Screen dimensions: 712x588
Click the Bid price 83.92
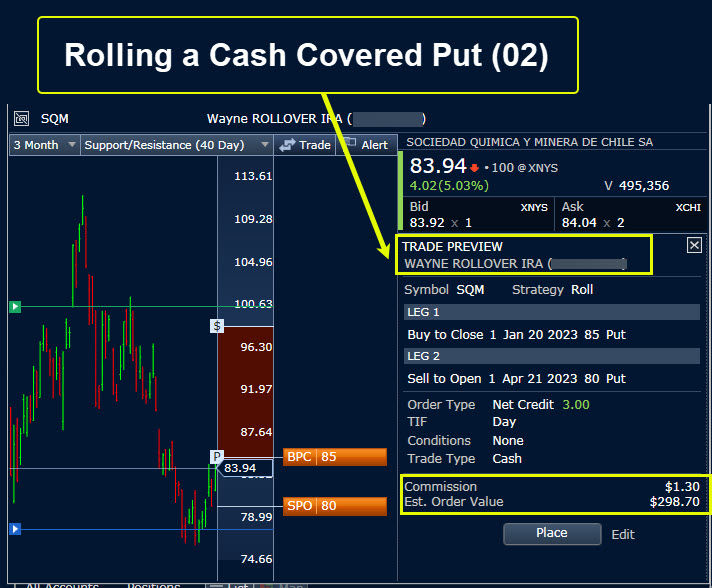click(x=428, y=223)
